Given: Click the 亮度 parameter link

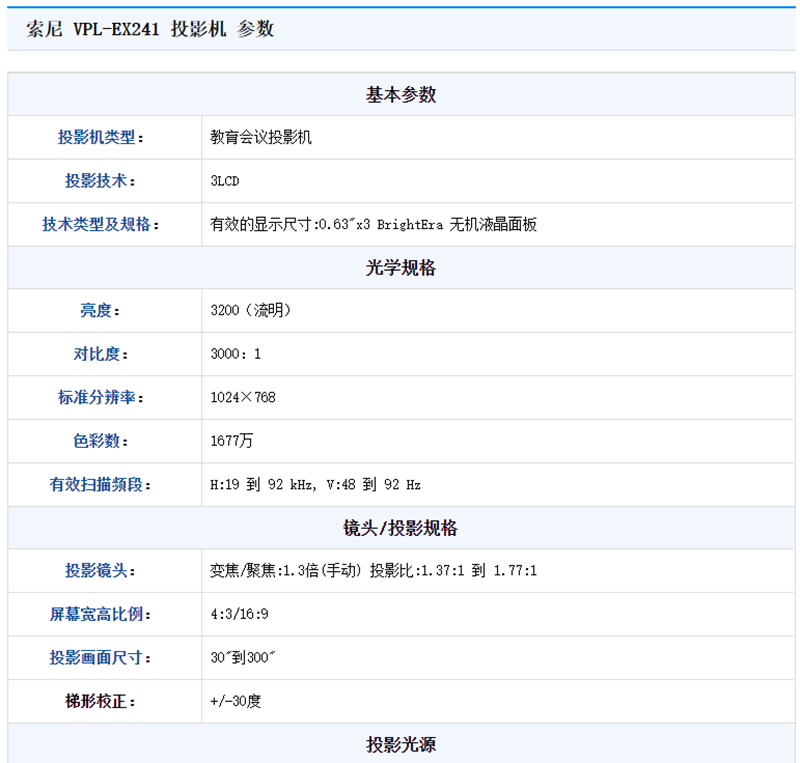Looking at the screenshot, I should click(100, 311).
